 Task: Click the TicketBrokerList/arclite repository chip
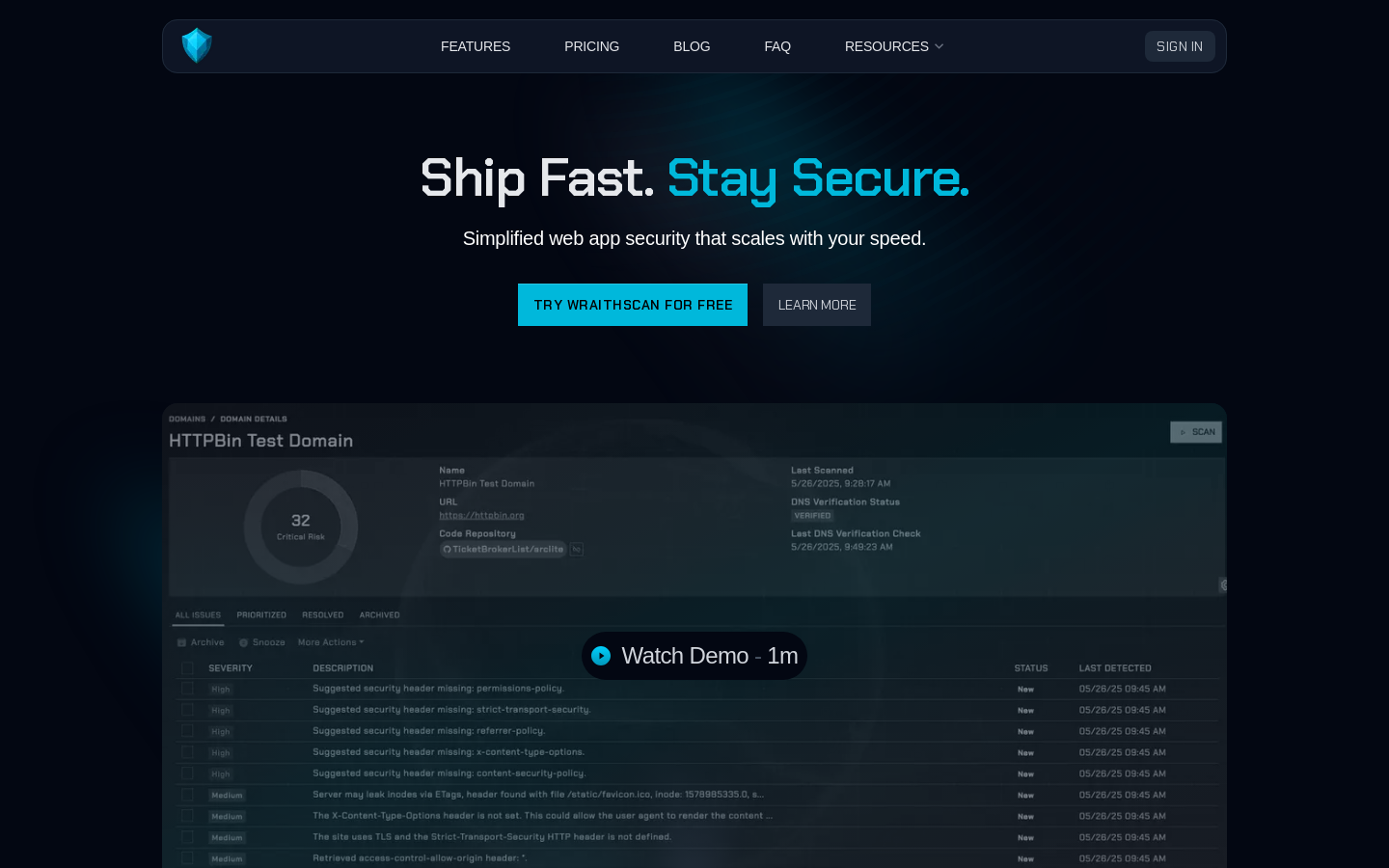tap(503, 549)
